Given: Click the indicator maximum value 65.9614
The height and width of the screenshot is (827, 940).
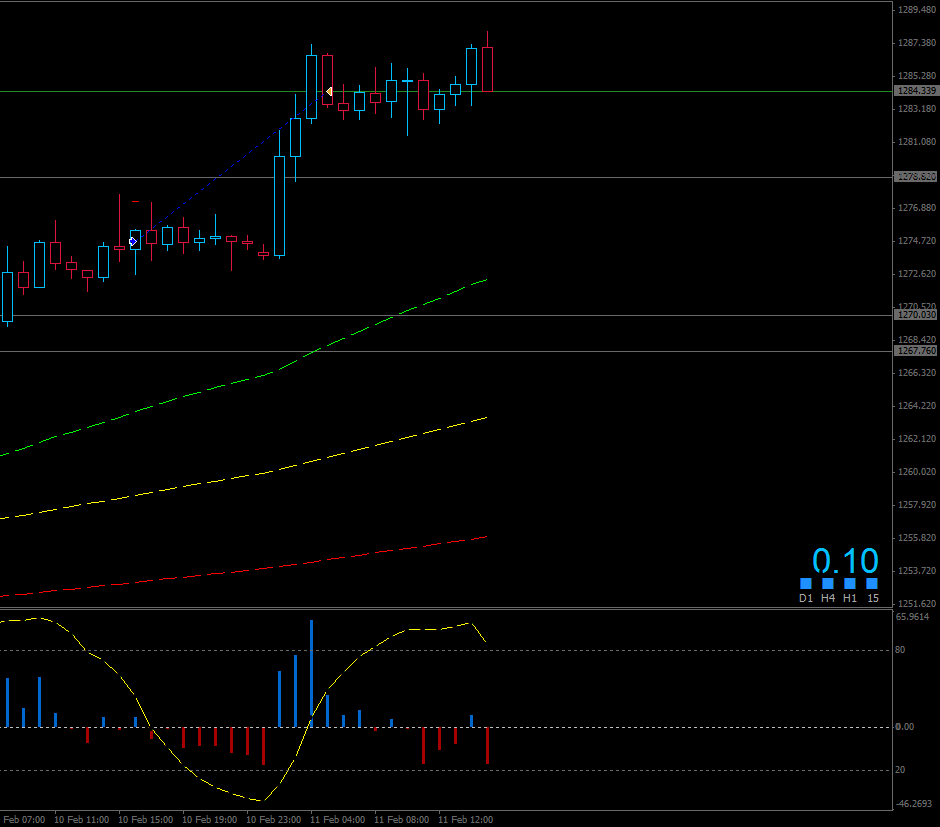Looking at the screenshot, I should click(x=912, y=617).
